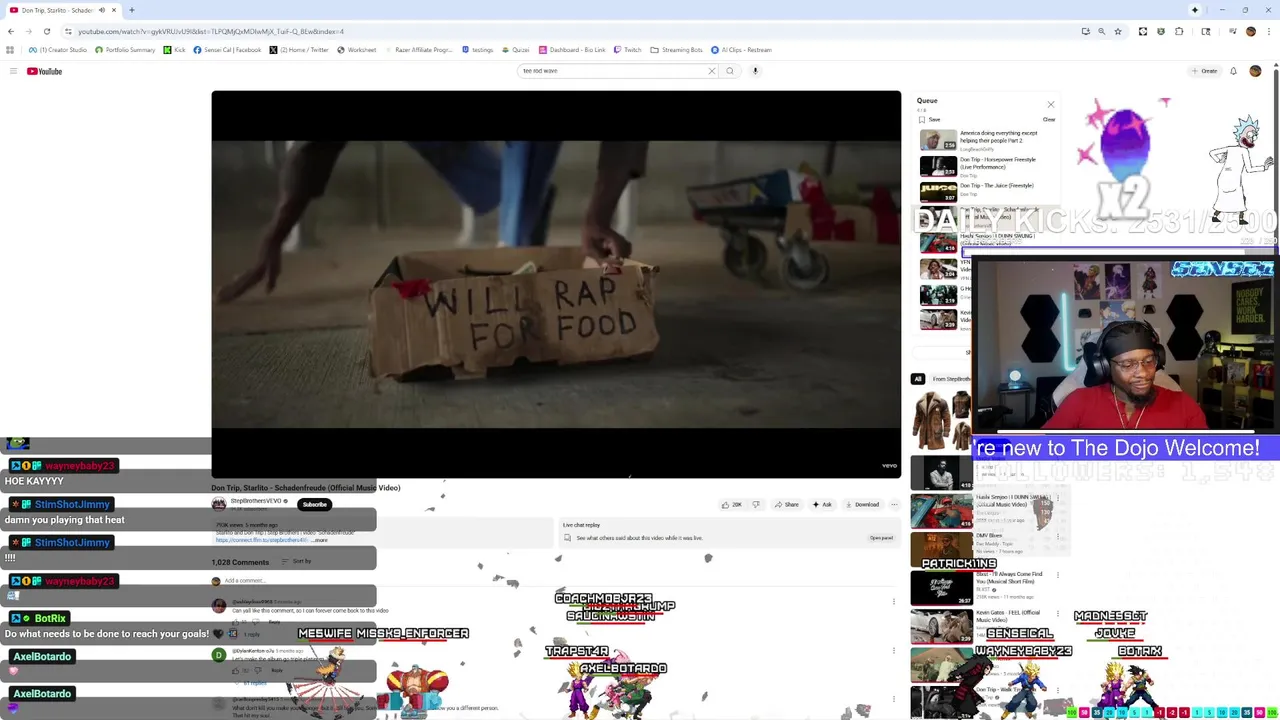The image size is (1280, 720).
Task: Bookmark this page with star icon
Action: click(x=1118, y=31)
